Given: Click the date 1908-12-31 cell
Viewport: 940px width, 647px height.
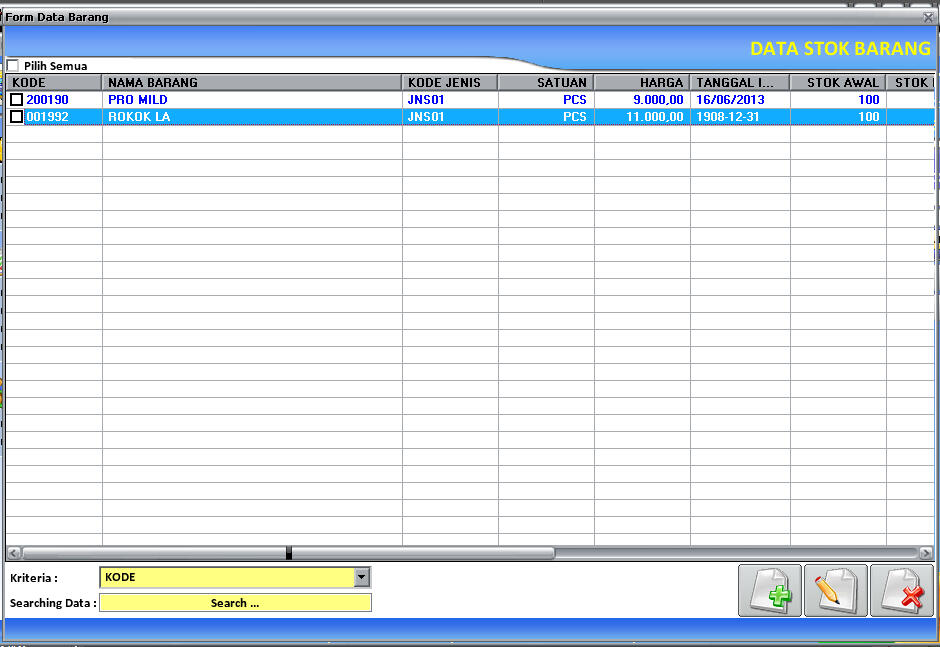Looking at the screenshot, I should click(740, 116).
